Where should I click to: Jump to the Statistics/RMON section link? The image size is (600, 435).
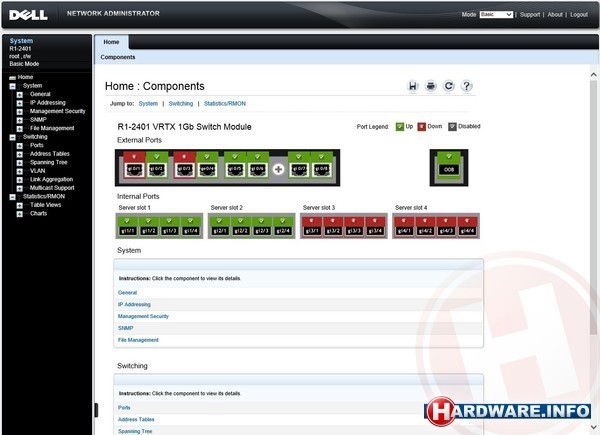point(225,104)
